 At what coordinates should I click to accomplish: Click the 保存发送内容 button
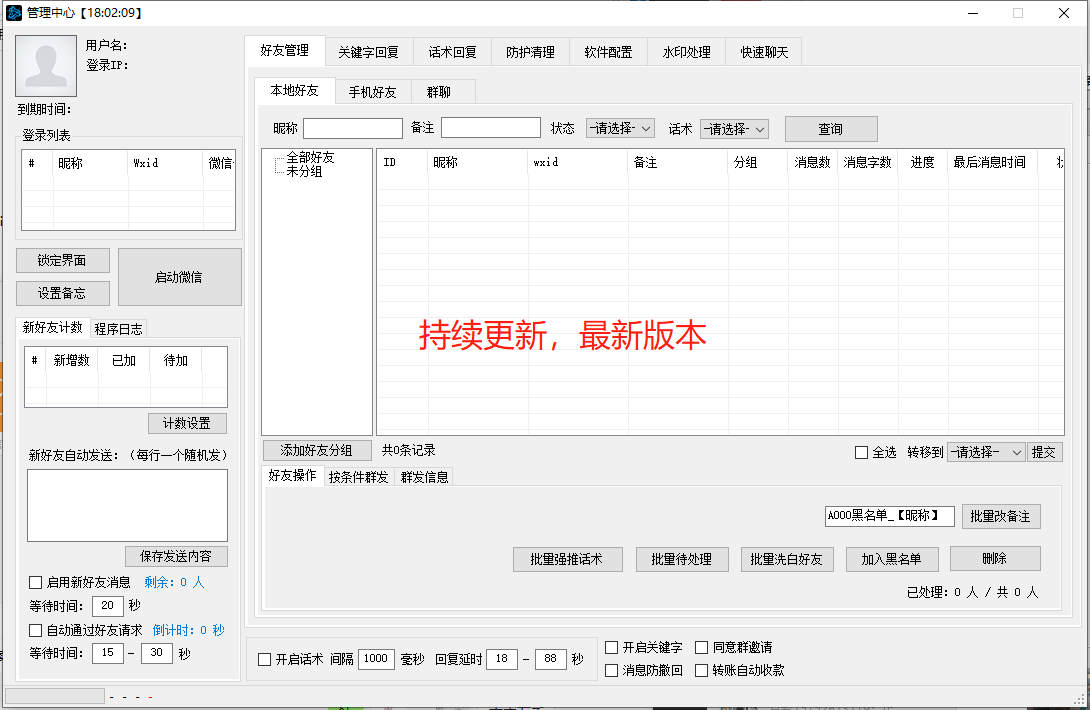click(176, 556)
